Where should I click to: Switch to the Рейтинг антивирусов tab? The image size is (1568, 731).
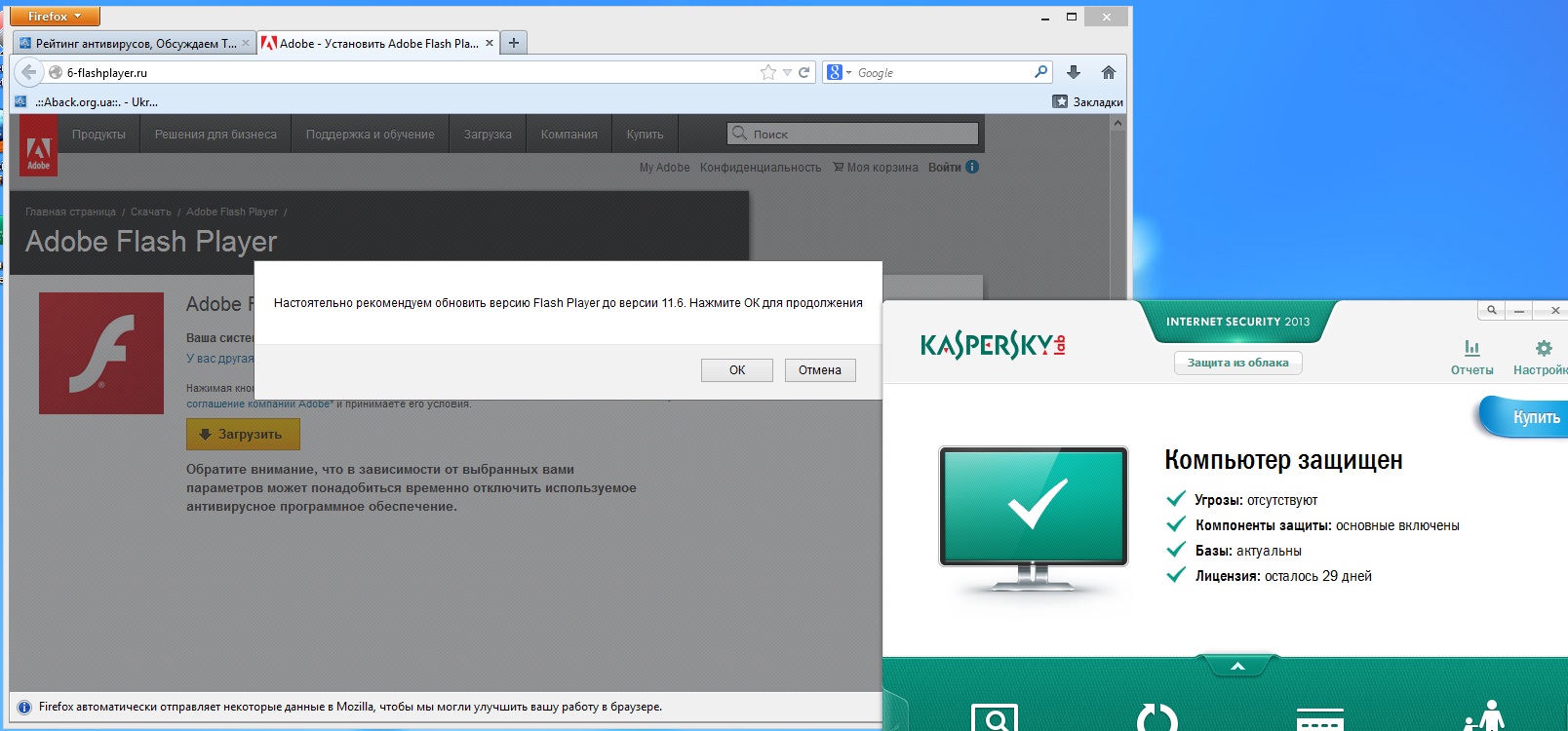[135, 44]
